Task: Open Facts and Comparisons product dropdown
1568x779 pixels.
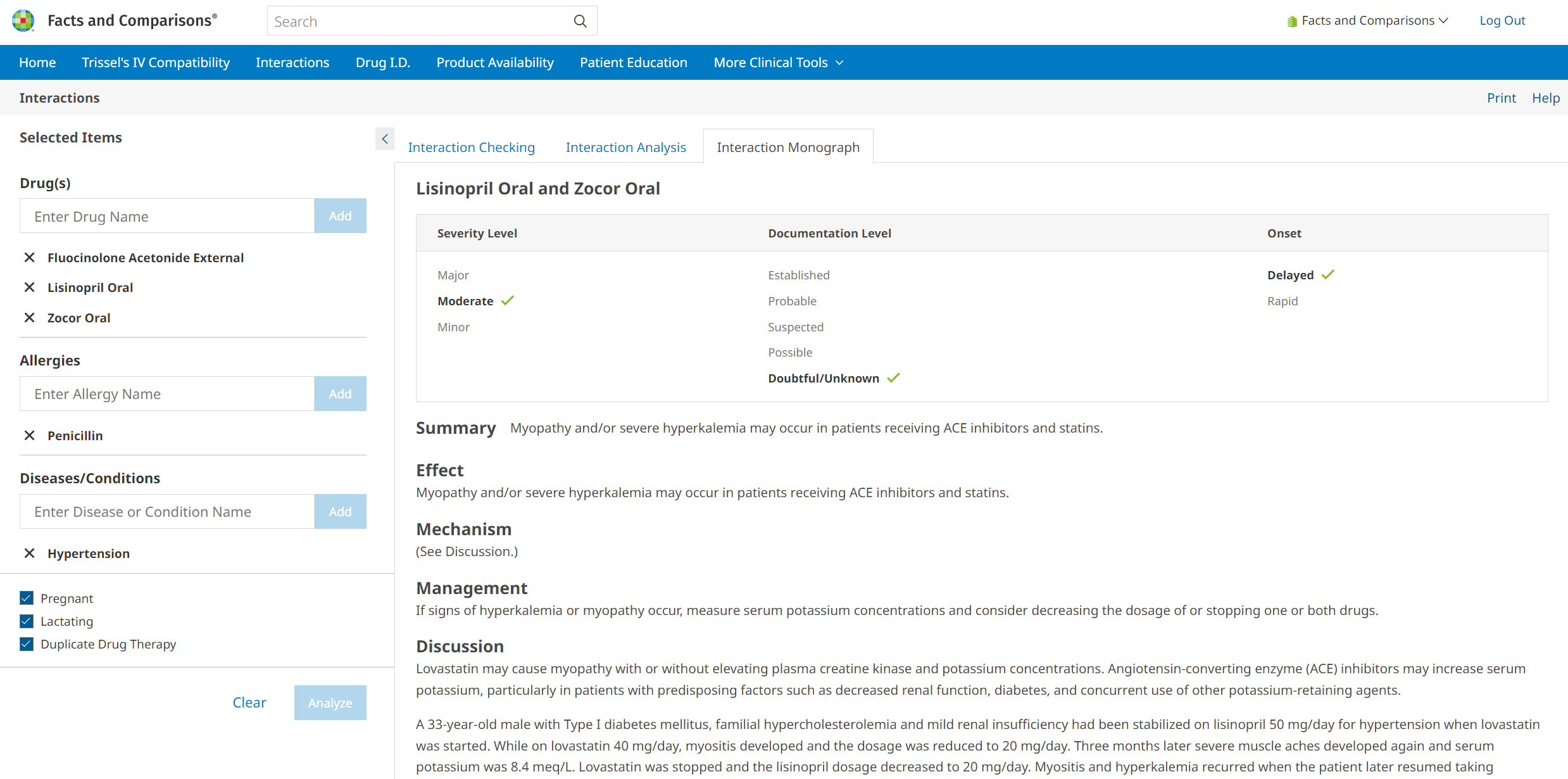Action: click(x=1367, y=21)
